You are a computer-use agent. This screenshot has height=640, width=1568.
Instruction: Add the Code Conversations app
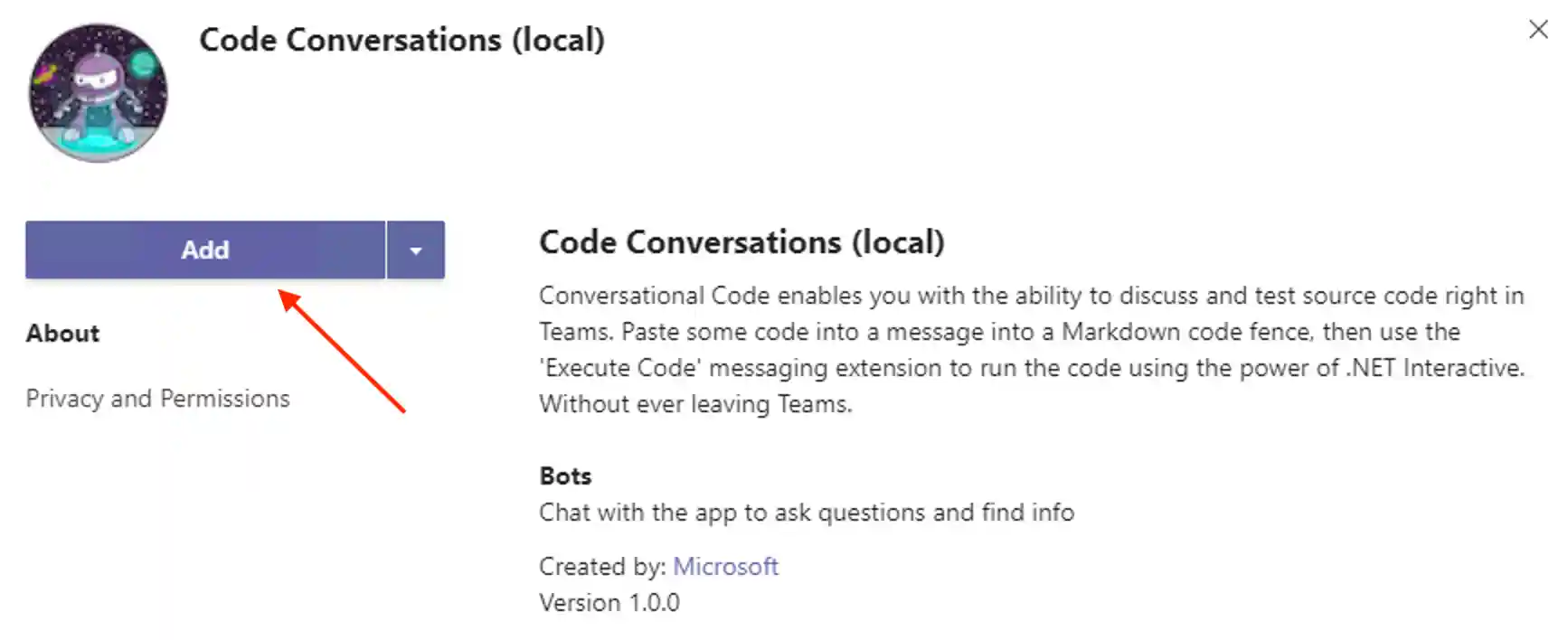pos(205,249)
